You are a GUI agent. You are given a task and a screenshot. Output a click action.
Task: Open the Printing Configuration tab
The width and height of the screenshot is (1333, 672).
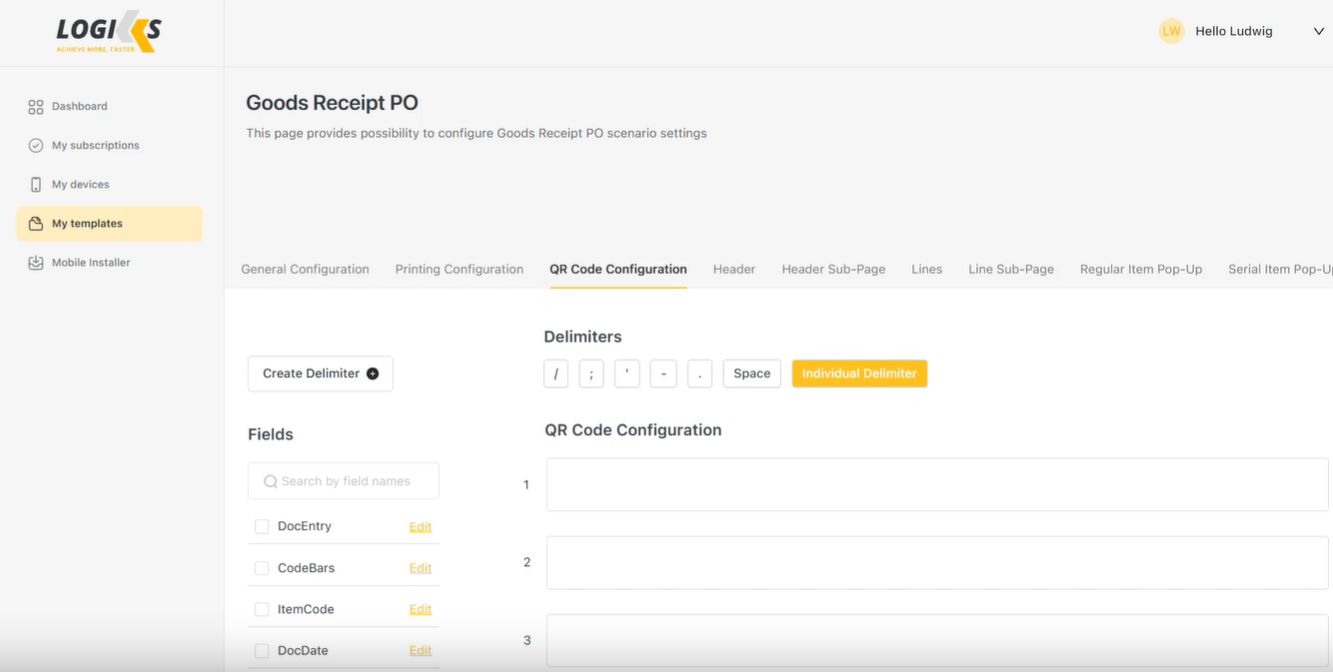coord(459,270)
